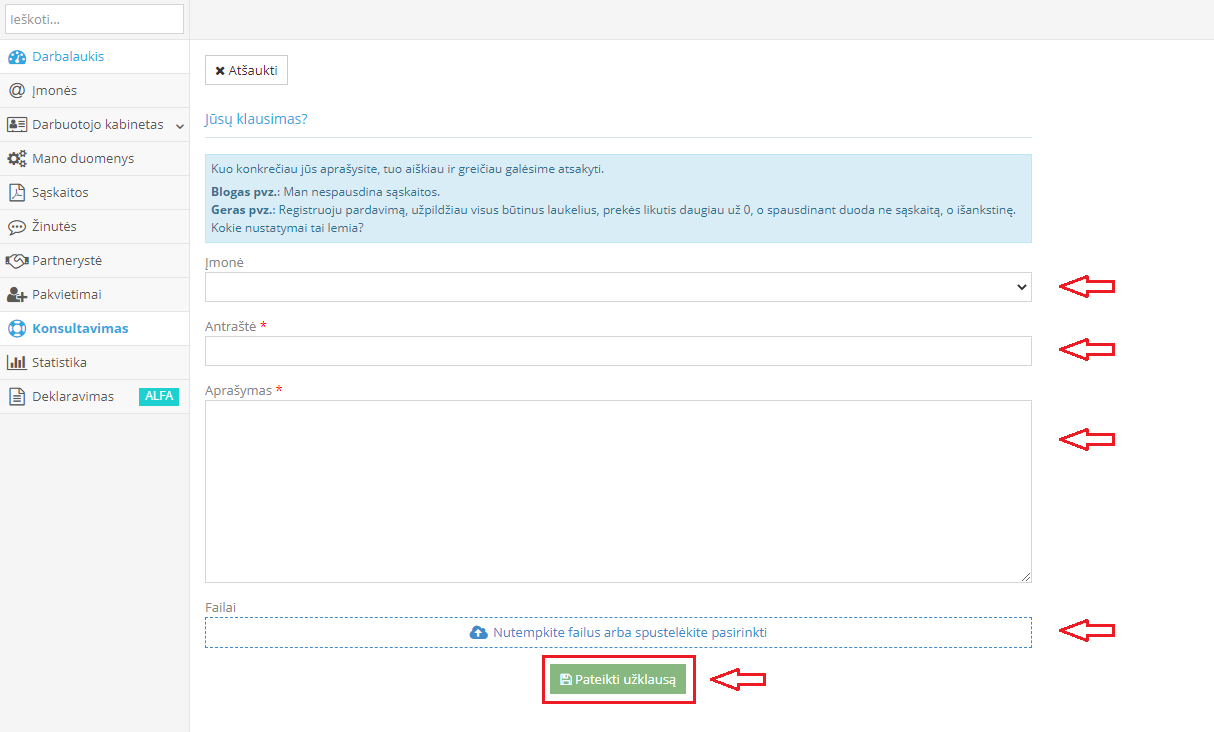Click the Mano duomenys gears icon

click(x=16, y=159)
